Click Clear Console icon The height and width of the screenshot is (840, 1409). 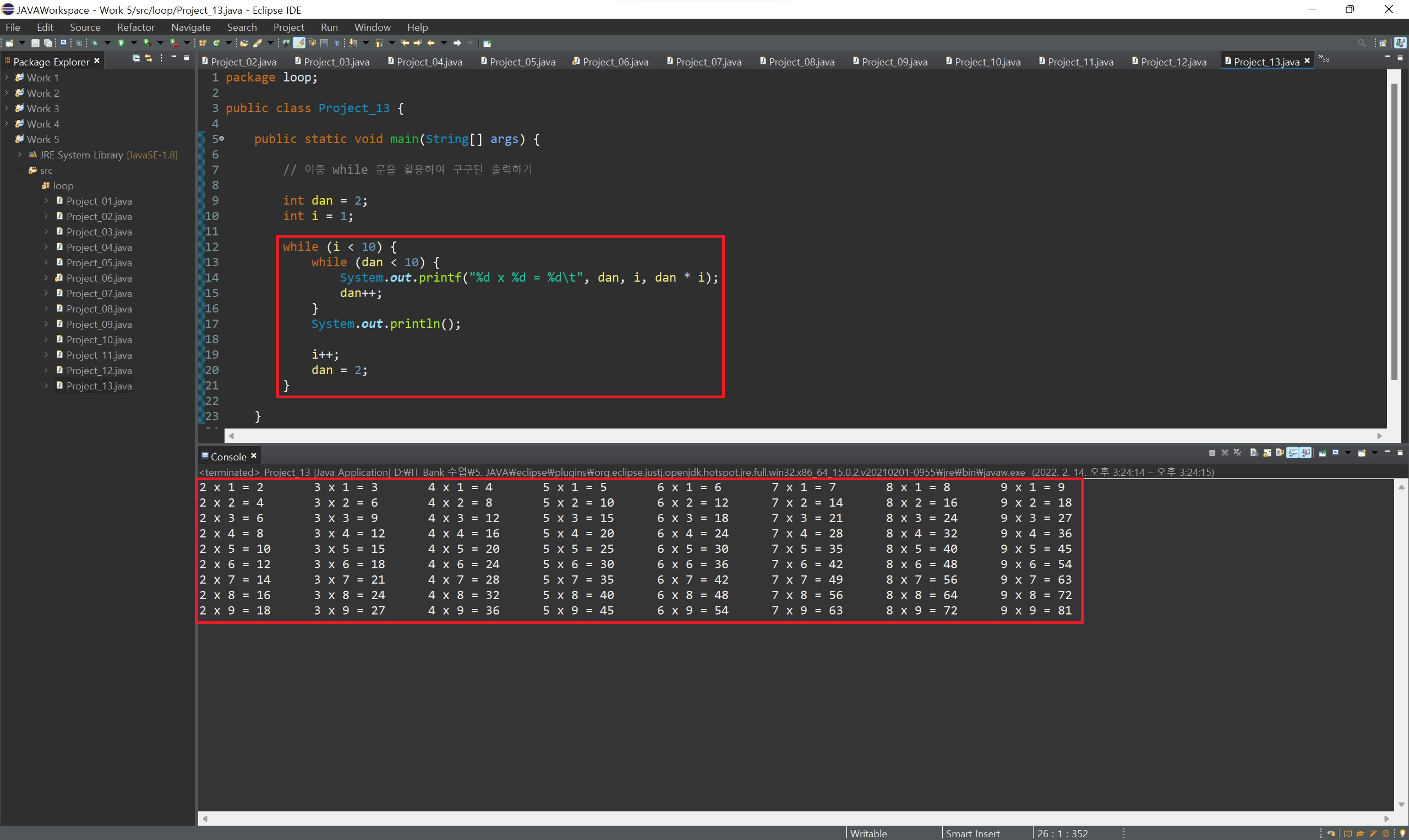tap(1254, 453)
